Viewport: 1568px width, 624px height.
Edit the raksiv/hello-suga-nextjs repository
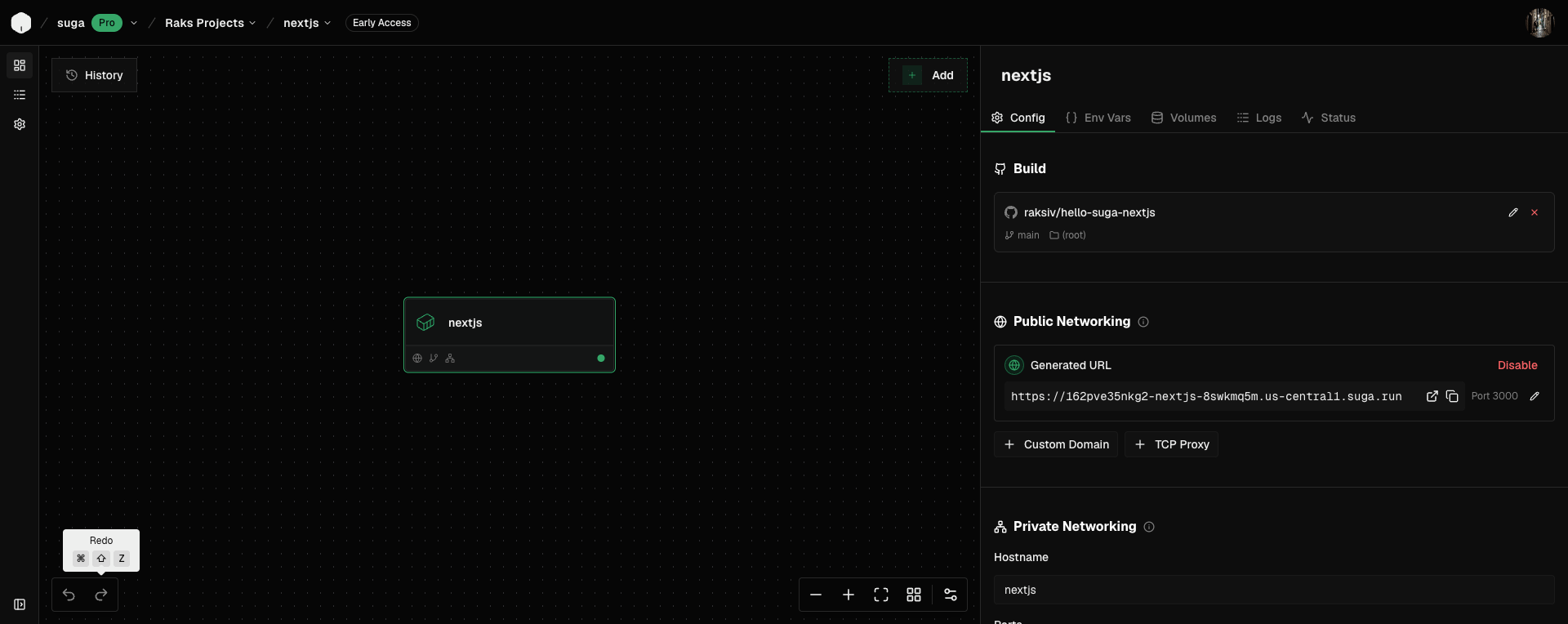tap(1513, 212)
